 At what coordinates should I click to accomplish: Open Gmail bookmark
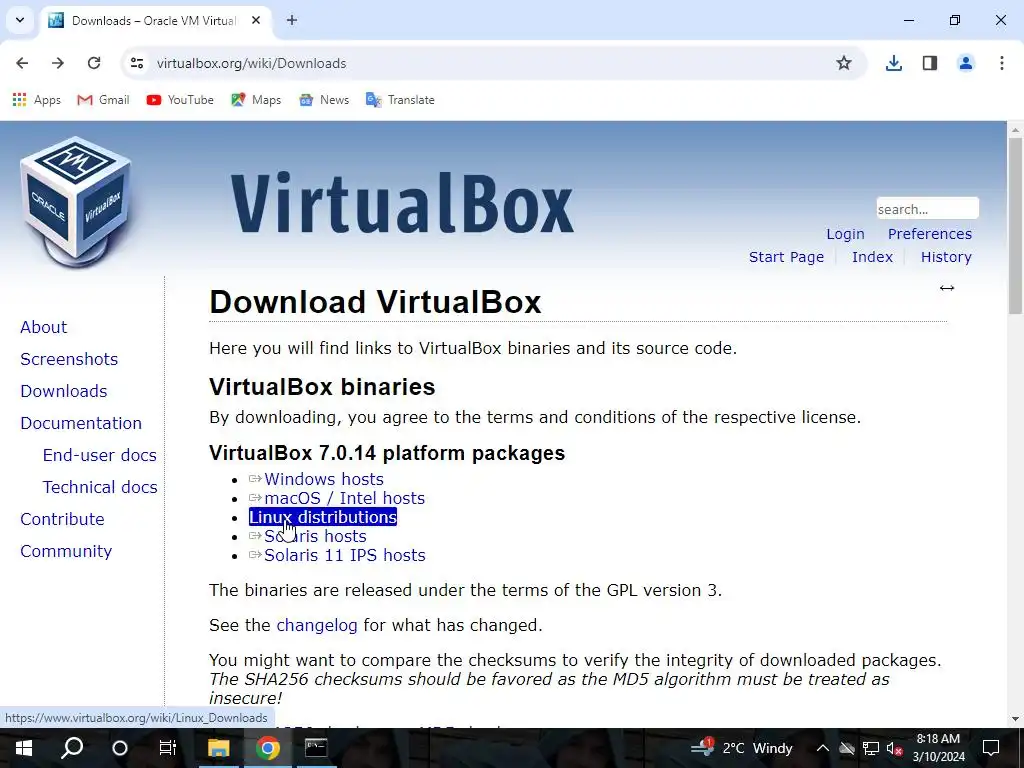103,100
